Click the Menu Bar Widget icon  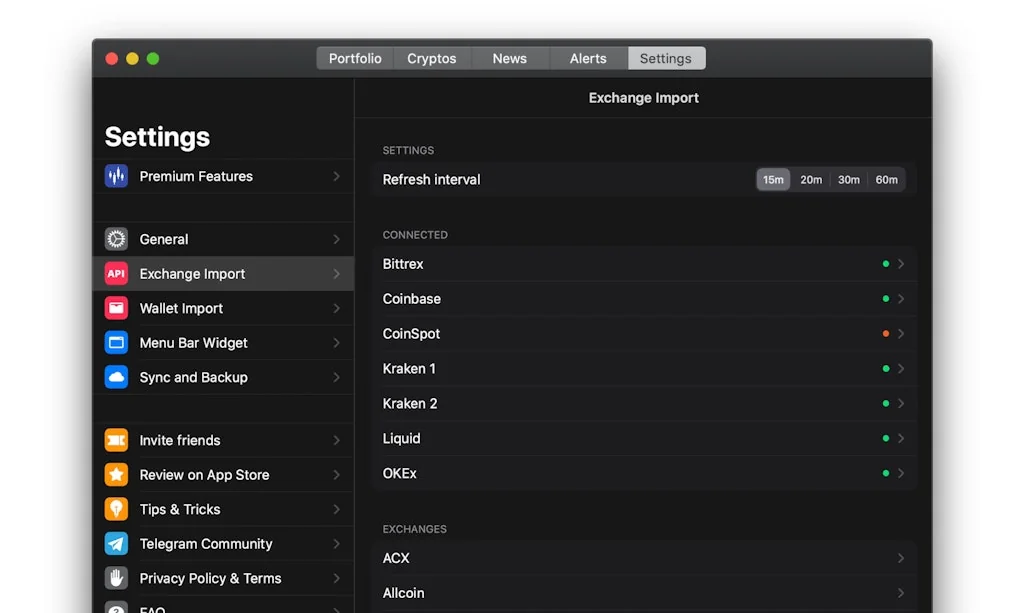[x=116, y=342]
